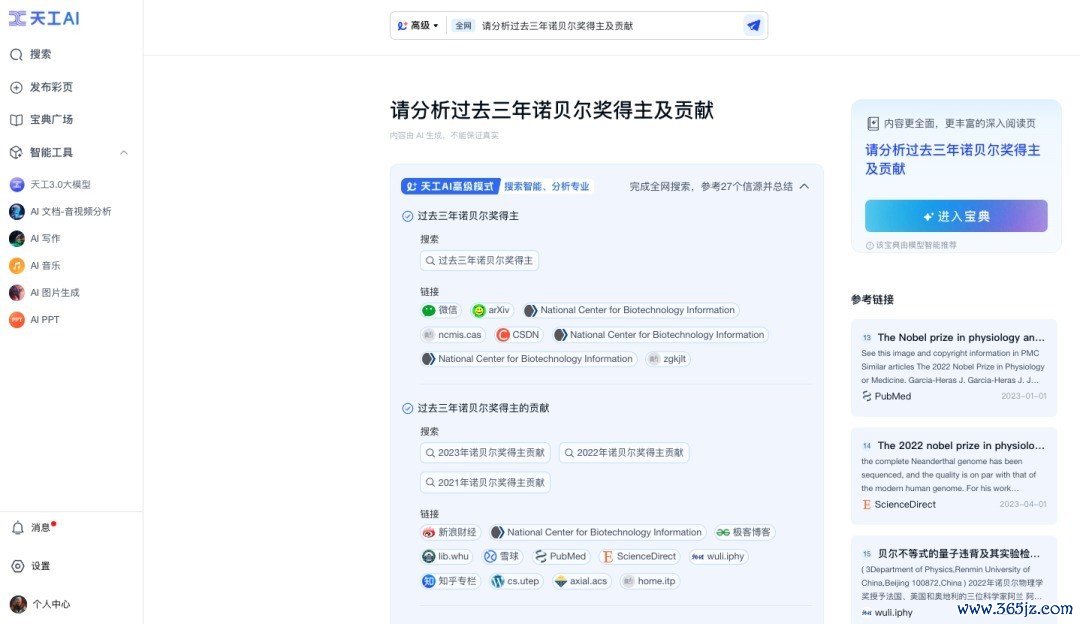Image resolution: width=1080 pixels, height=624 pixels.
Task: Open reference 13 The Nobel prize in physiology
Action: coord(954,368)
